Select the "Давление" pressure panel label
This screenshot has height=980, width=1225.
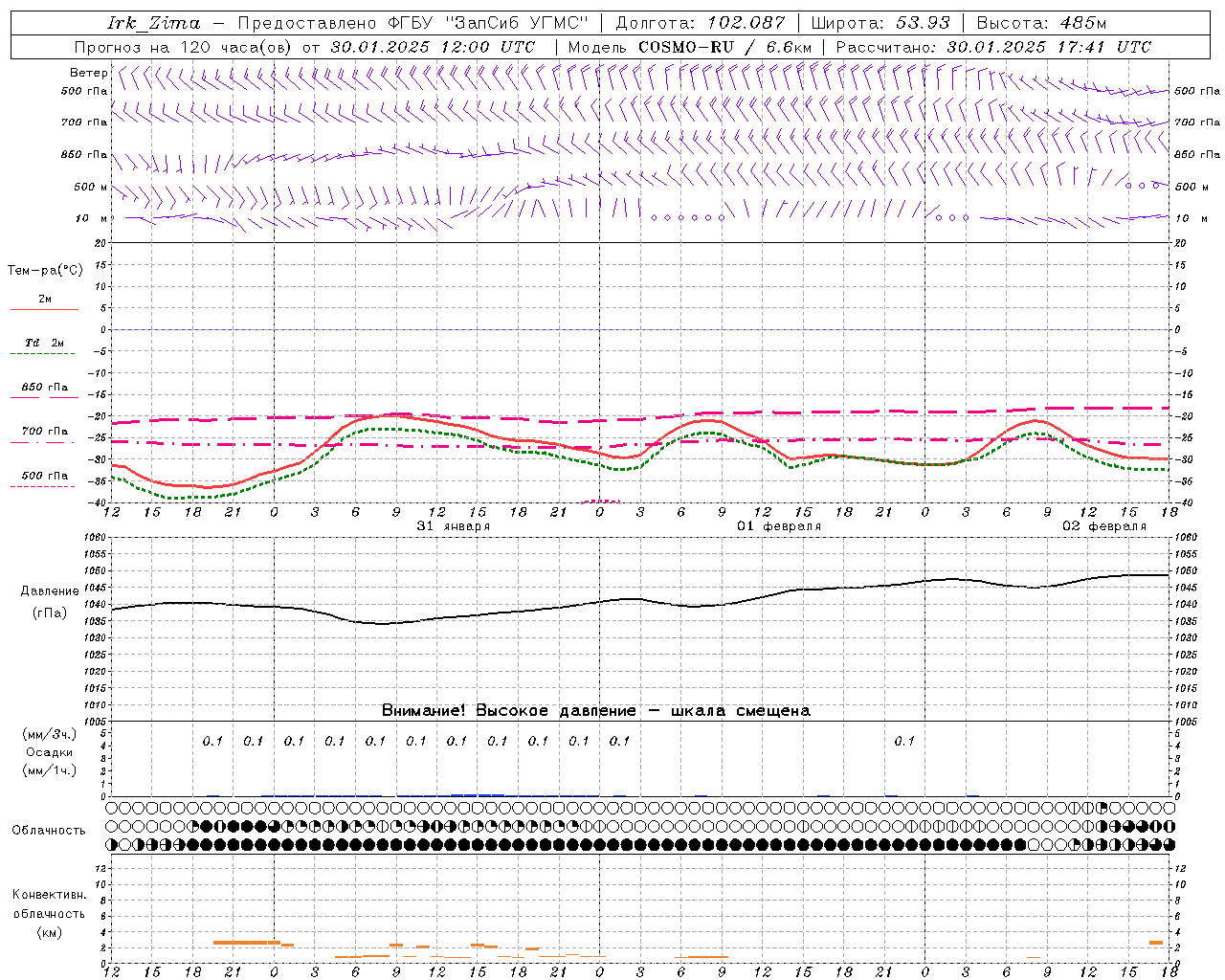click(x=50, y=591)
